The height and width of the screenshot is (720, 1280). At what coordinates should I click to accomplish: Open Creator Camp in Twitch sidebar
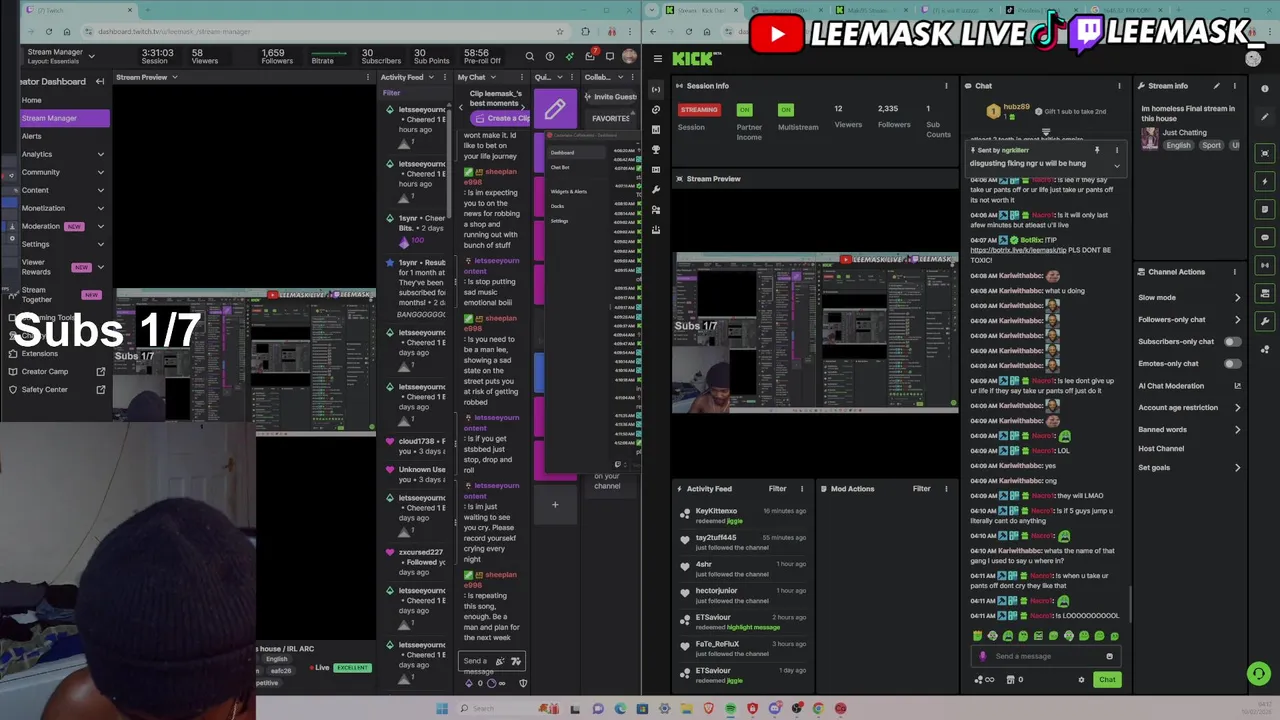45,371
